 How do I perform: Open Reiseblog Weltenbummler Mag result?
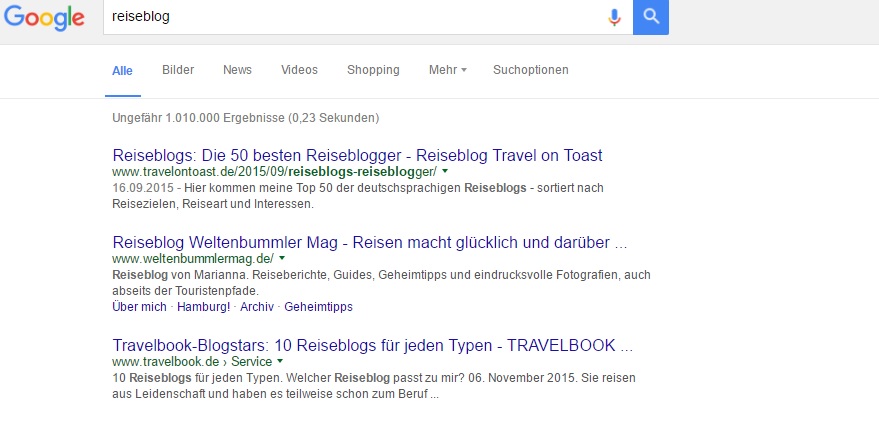click(x=370, y=243)
